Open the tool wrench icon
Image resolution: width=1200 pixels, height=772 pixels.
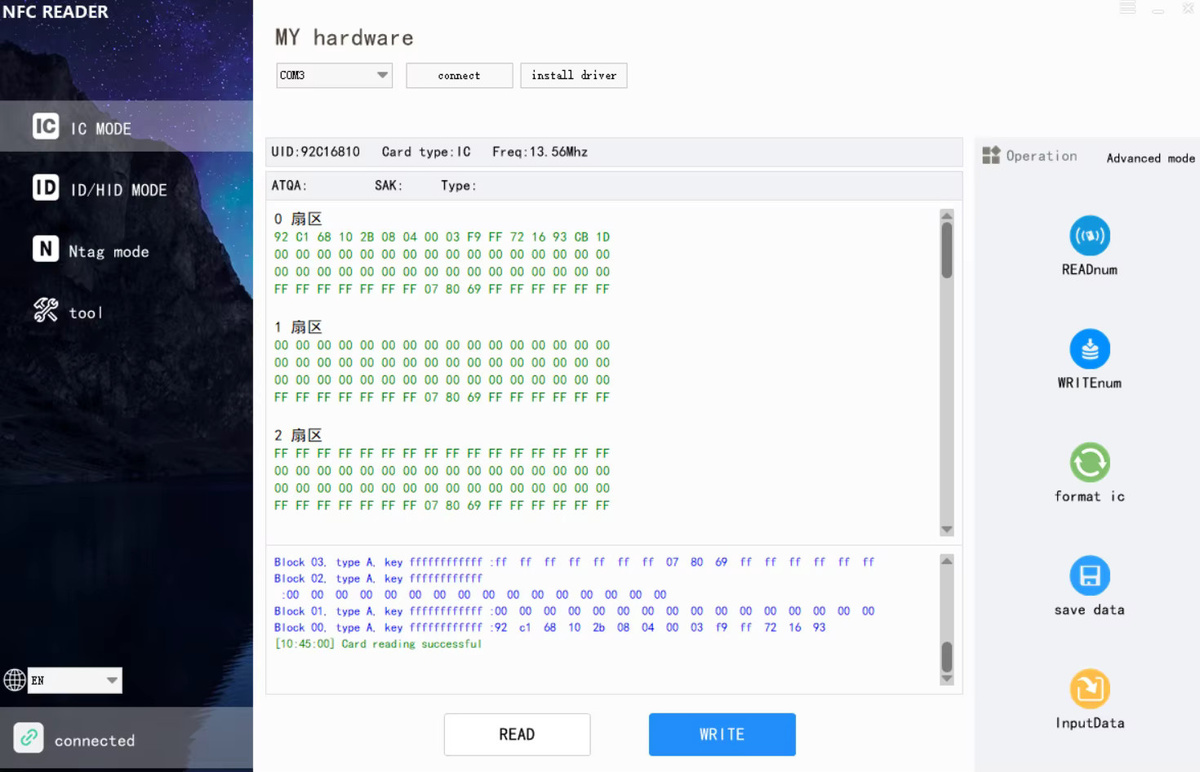pyautogui.click(x=45, y=310)
